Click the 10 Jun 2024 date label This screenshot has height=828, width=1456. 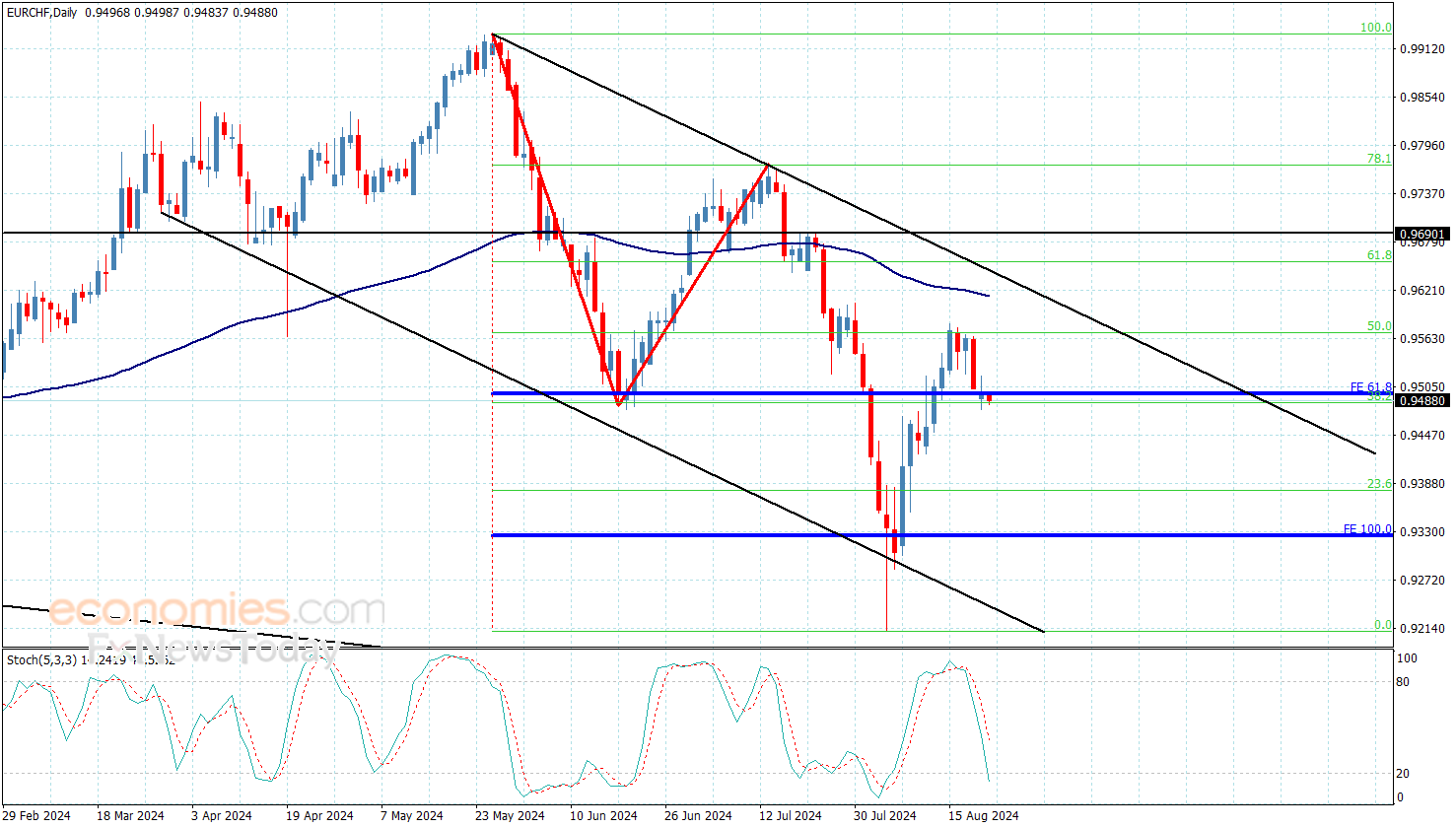(603, 815)
